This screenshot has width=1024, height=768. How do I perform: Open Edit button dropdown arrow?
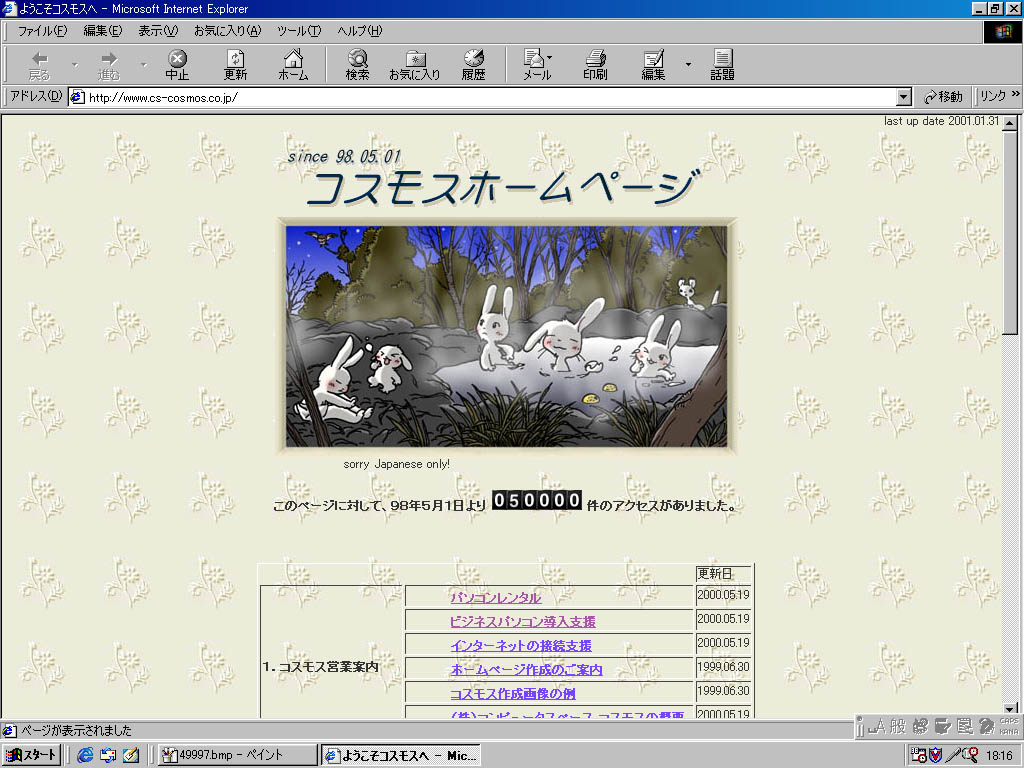[688, 65]
